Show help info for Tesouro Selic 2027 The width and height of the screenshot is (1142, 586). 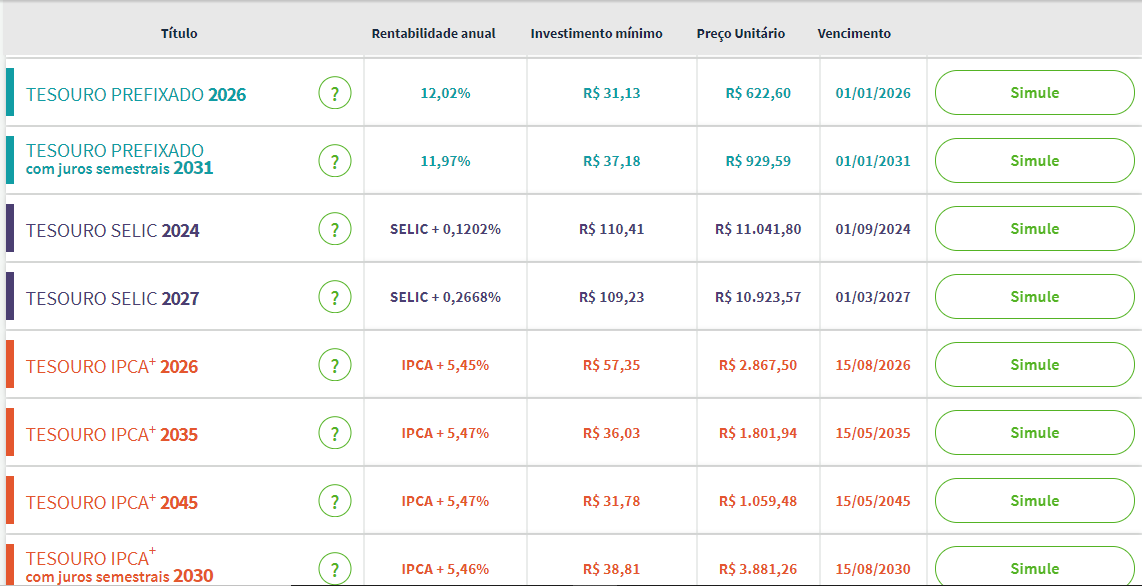click(335, 298)
